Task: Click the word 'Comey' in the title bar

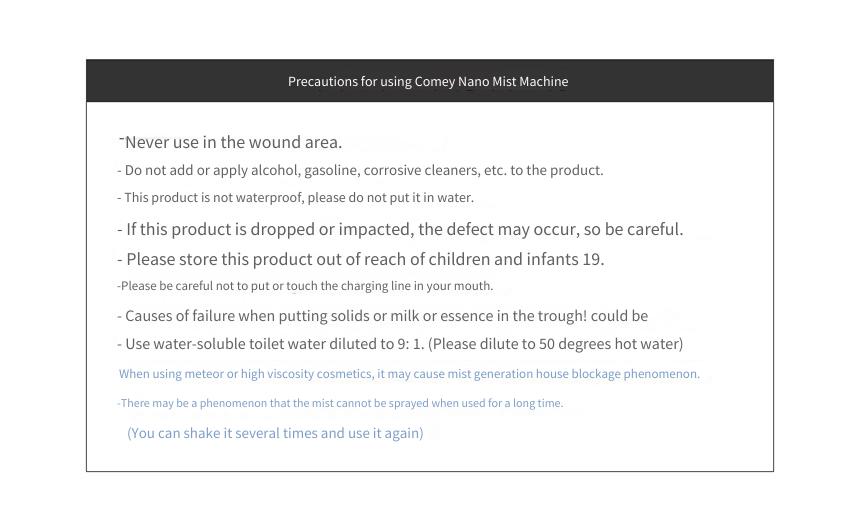Action: click(435, 82)
